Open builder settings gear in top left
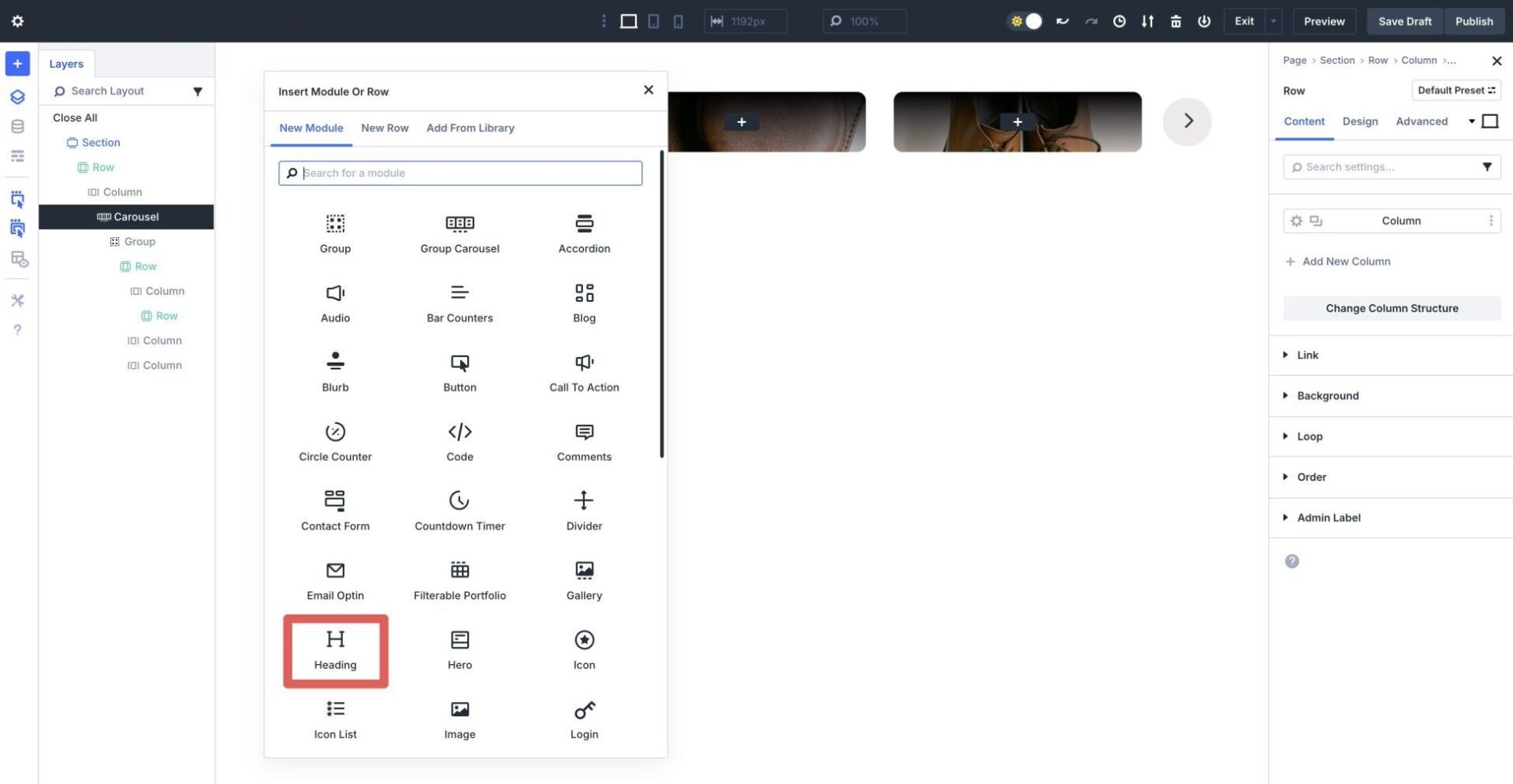Screen dimensions: 1513x784 (17, 21)
